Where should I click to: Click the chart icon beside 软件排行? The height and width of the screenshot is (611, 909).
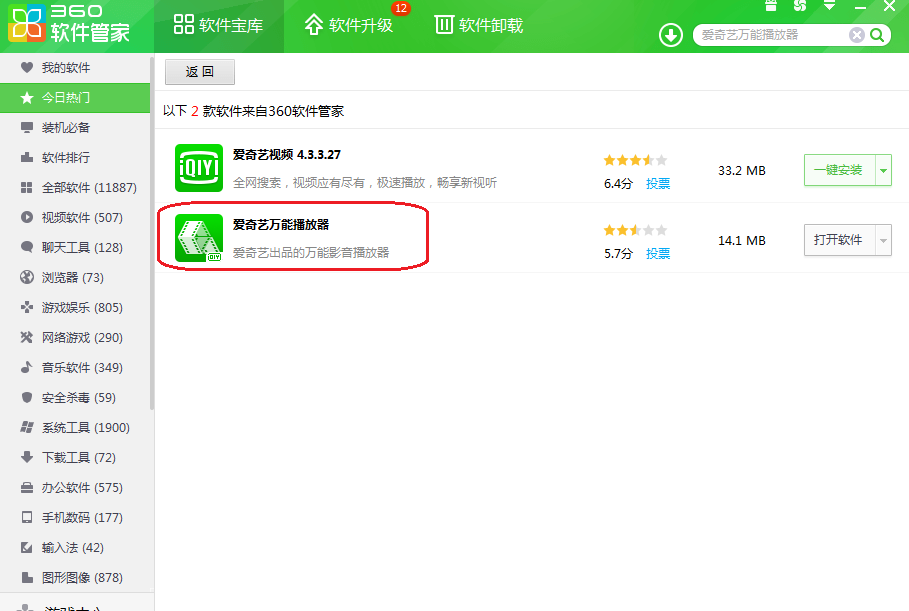tap(27, 157)
